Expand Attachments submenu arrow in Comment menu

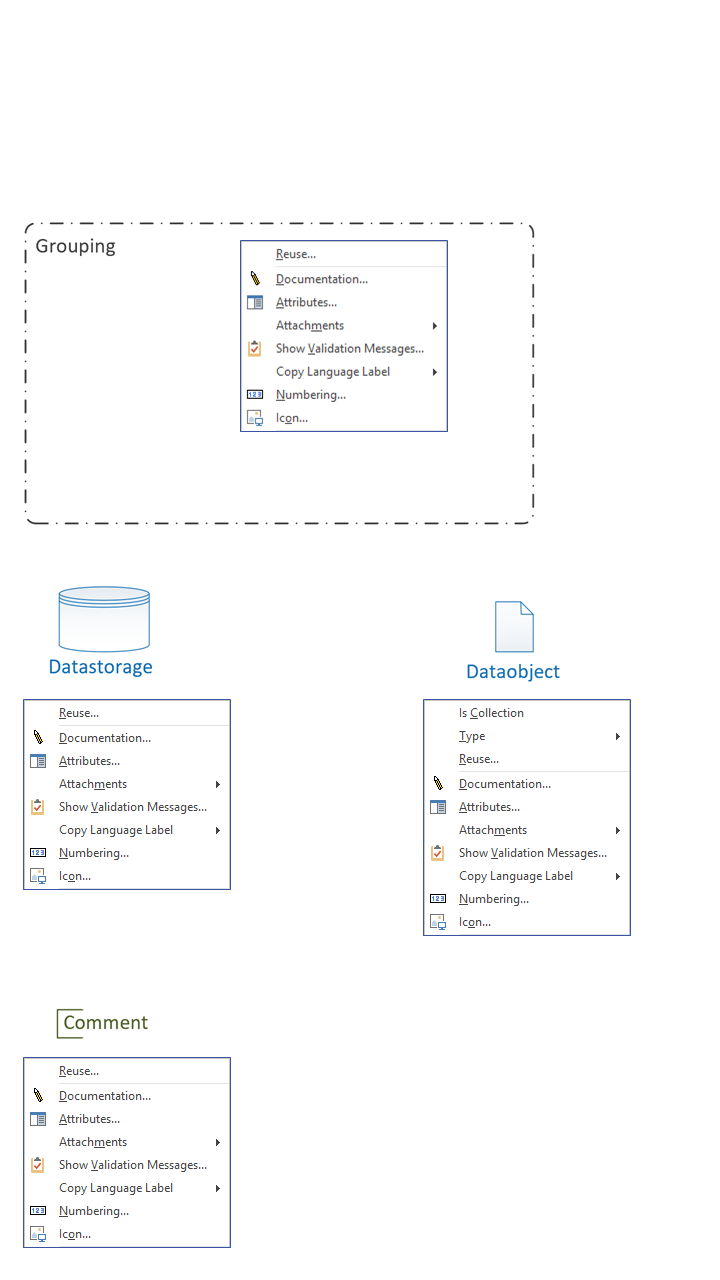pyautogui.click(x=218, y=1143)
